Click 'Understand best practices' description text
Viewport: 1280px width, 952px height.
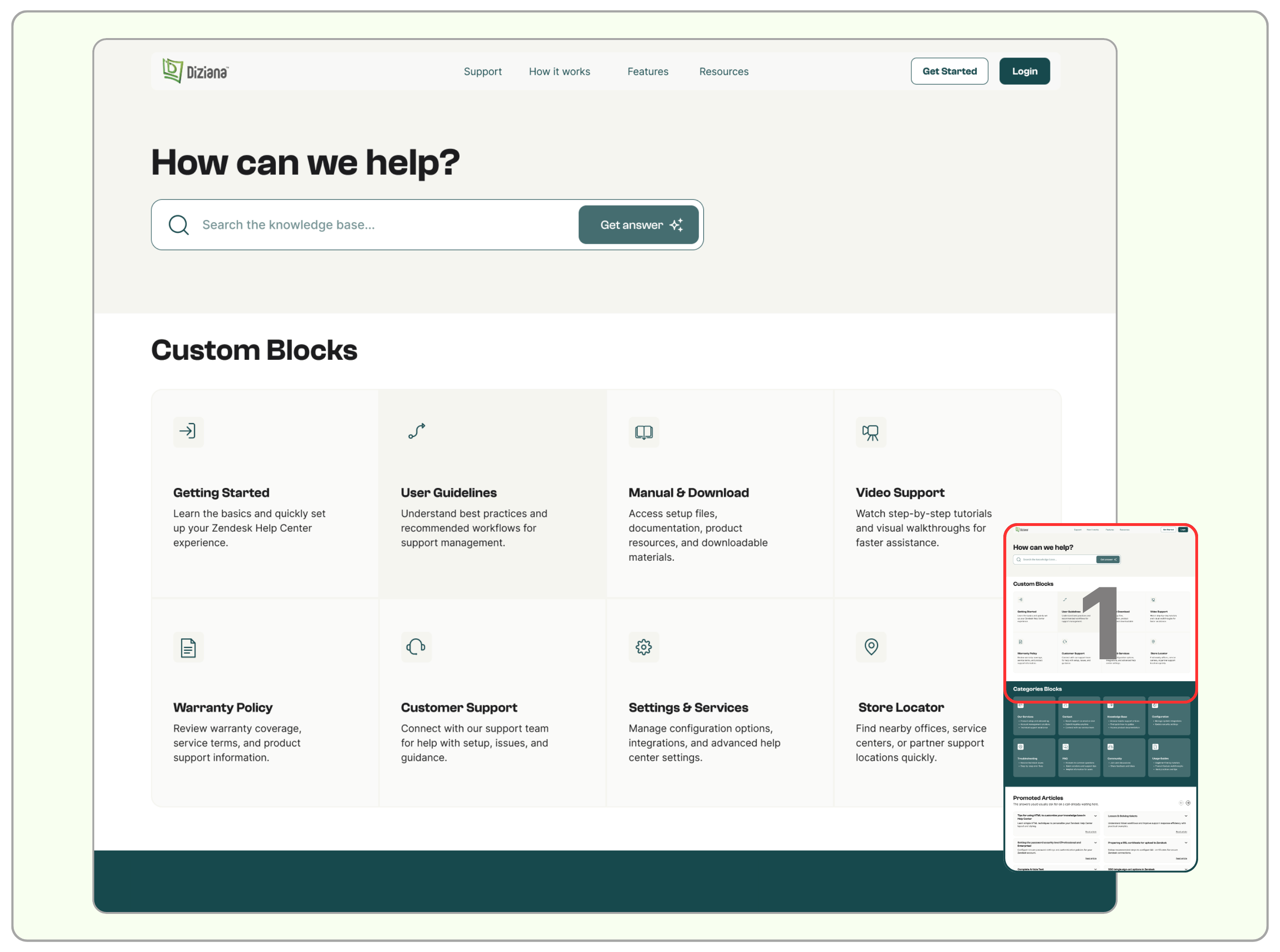click(474, 528)
